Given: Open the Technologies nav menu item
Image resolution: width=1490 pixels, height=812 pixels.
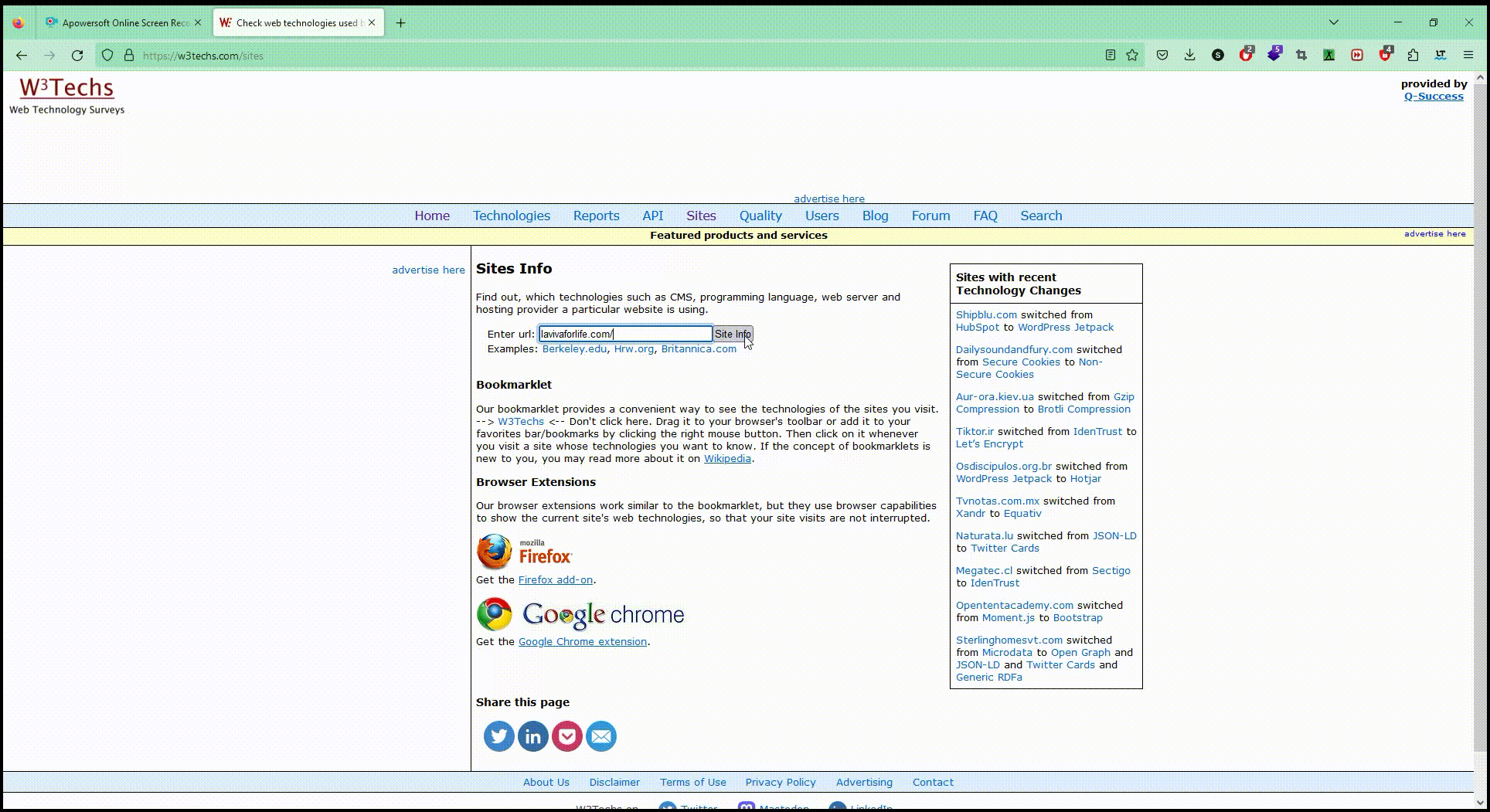Looking at the screenshot, I should coord(511,216).
